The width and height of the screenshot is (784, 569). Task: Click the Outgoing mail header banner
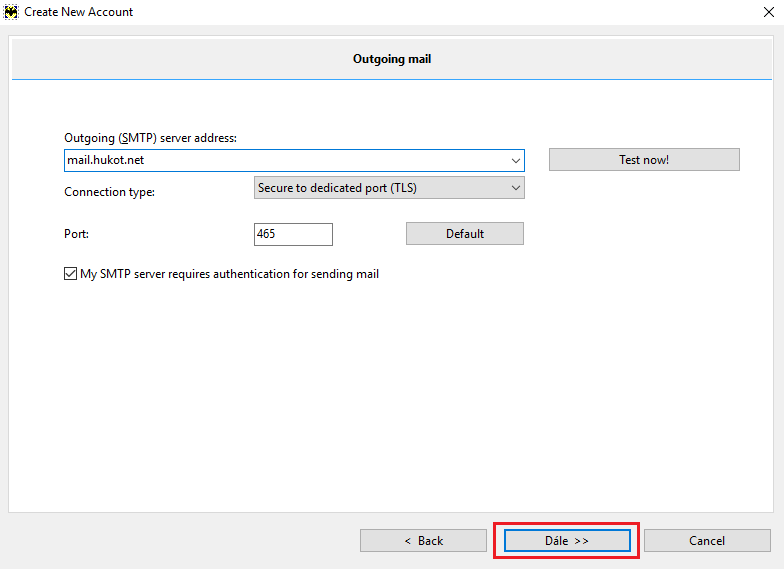392,59
